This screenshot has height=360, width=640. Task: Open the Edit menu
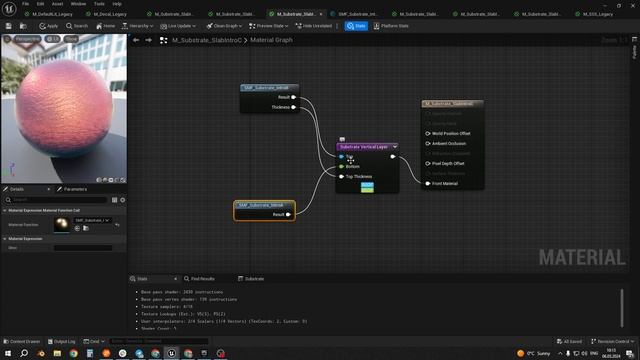(40, 4)
